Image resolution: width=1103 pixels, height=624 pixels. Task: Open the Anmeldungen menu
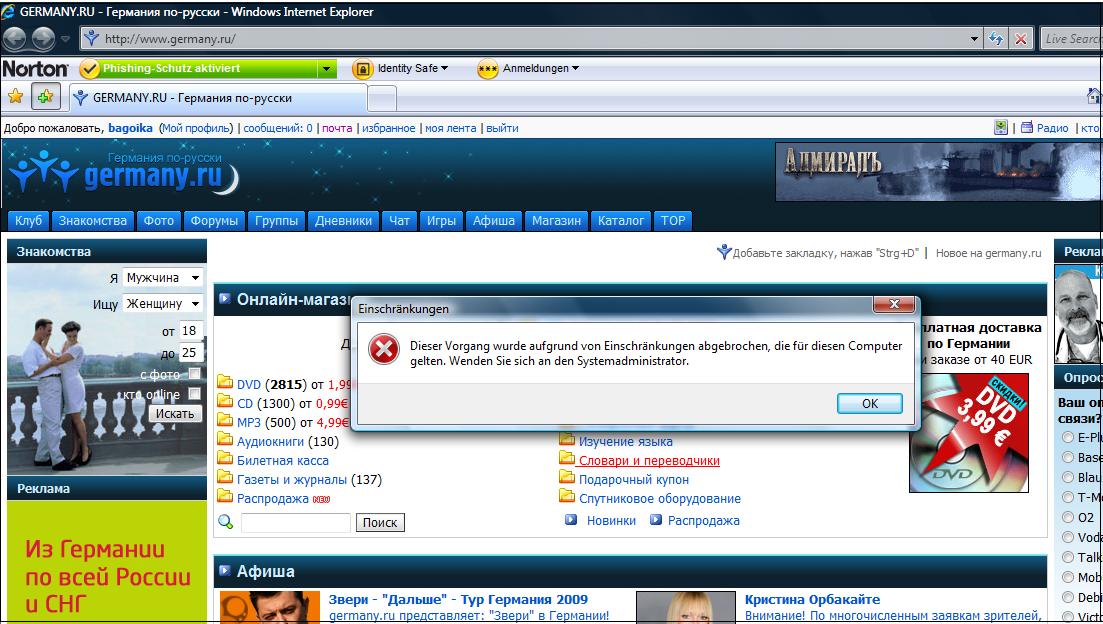541,68
